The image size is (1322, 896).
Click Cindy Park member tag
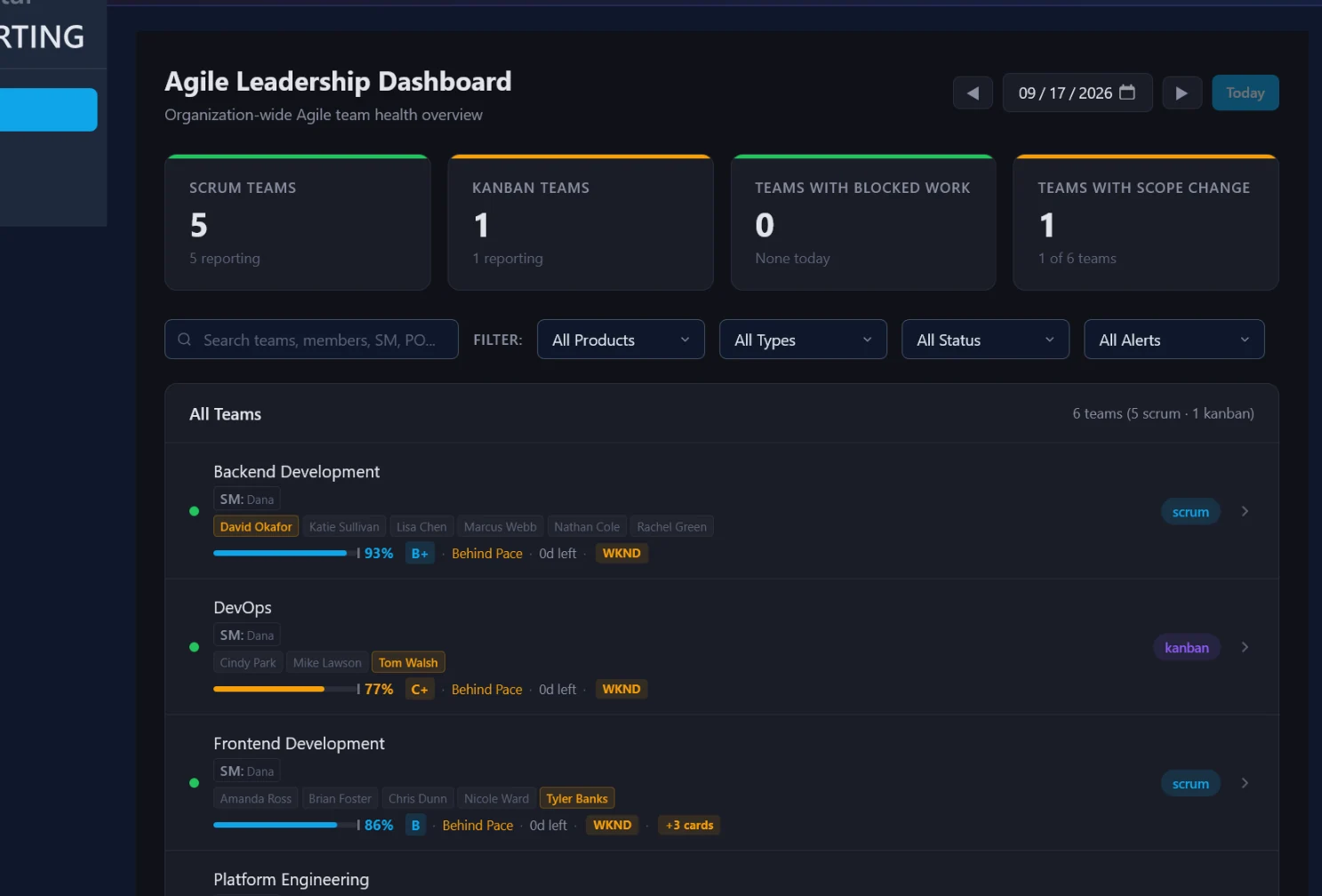(x=248, y=662)
